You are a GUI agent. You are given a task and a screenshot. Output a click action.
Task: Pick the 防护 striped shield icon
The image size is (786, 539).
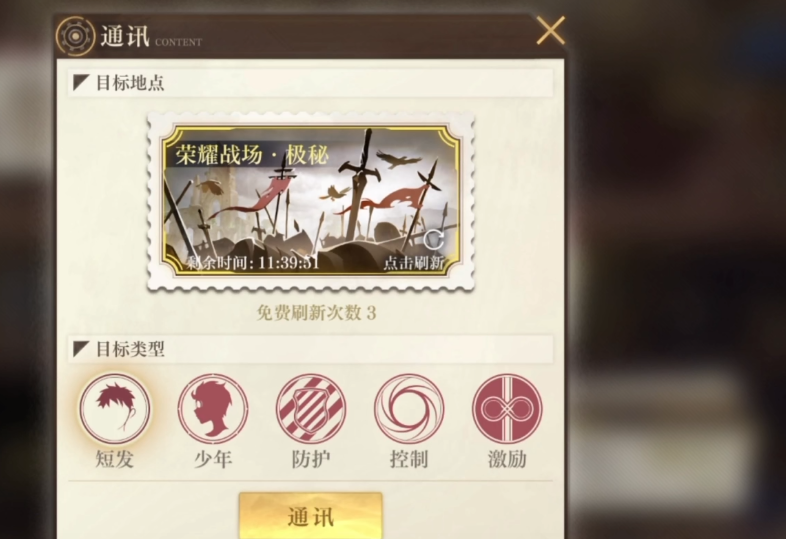[x=311, y=409]
